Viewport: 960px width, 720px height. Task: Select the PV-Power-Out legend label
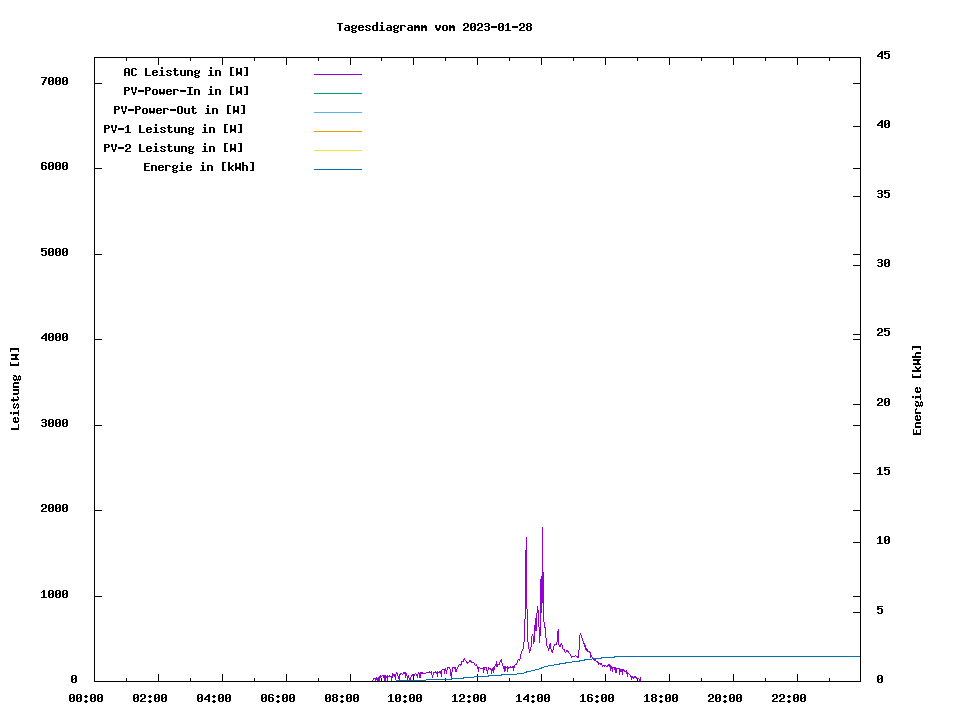[x=180, y=110]
